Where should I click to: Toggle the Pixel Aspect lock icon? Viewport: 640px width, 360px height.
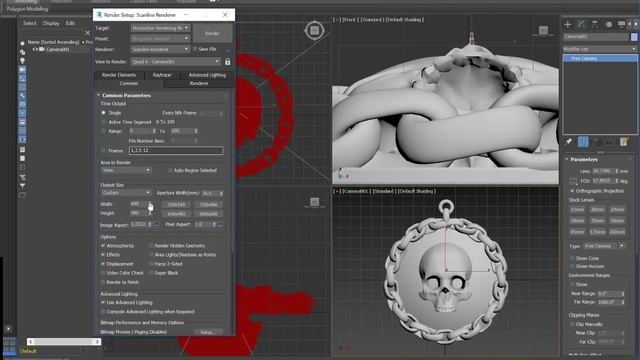tap(220, 224)
